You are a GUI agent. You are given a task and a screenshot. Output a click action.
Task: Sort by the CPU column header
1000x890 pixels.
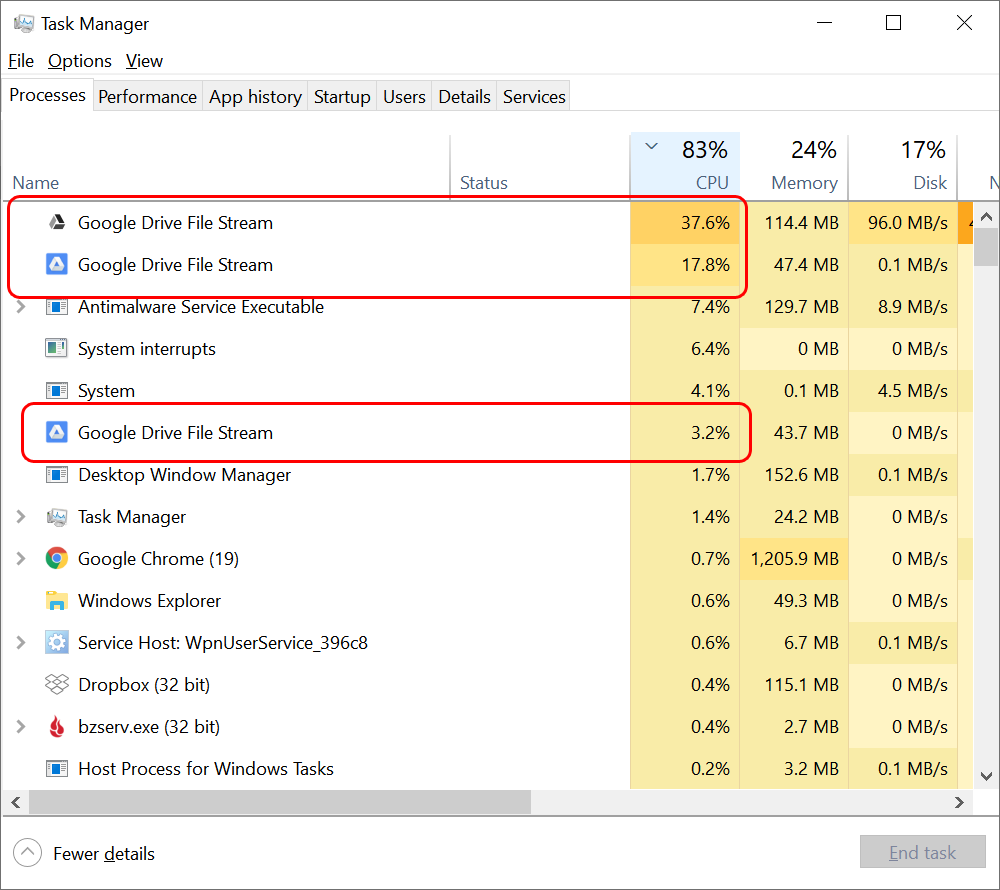click(x=685, y=166)
